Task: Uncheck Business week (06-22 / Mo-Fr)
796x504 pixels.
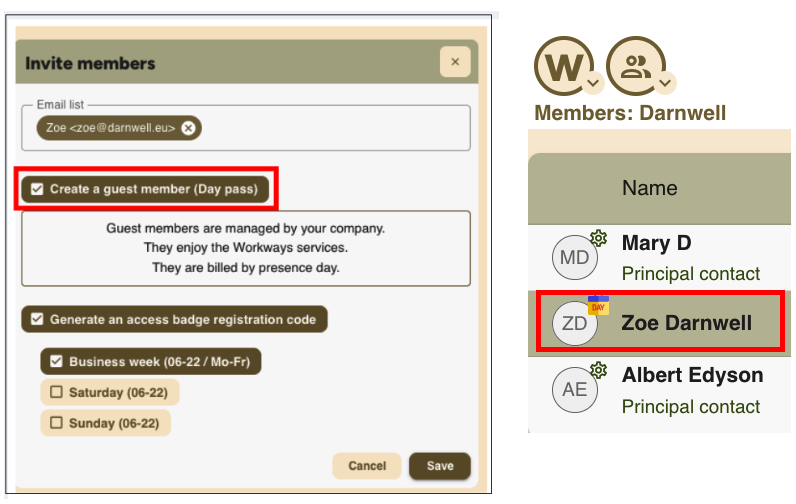Action: 57,361
